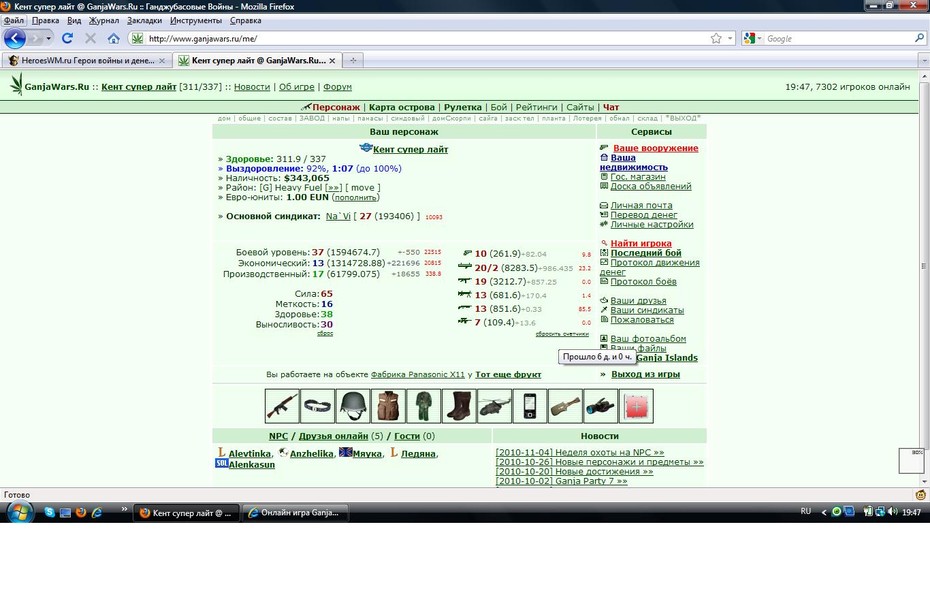Screen dimensions: 930x595
Task: Open the brown vest armor slot
Action: pos(388,406)
